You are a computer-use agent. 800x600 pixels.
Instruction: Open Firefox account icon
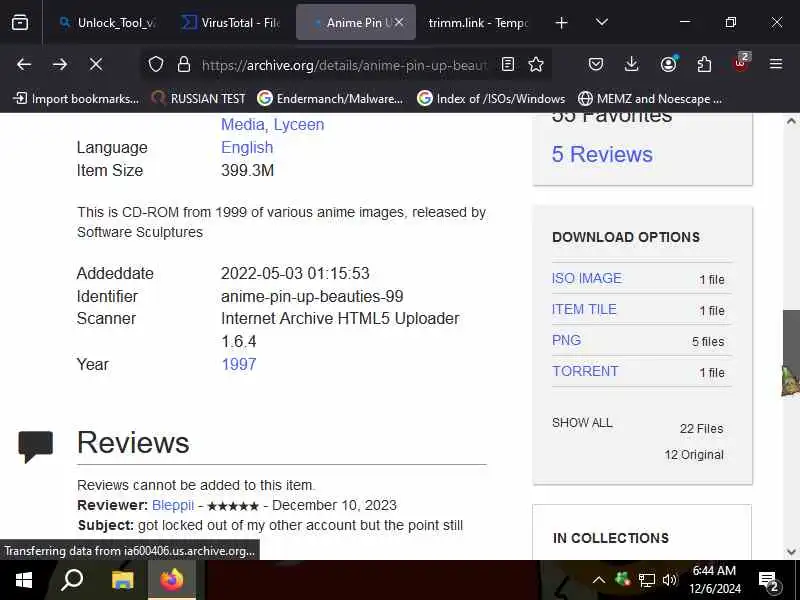coord(668,64)
